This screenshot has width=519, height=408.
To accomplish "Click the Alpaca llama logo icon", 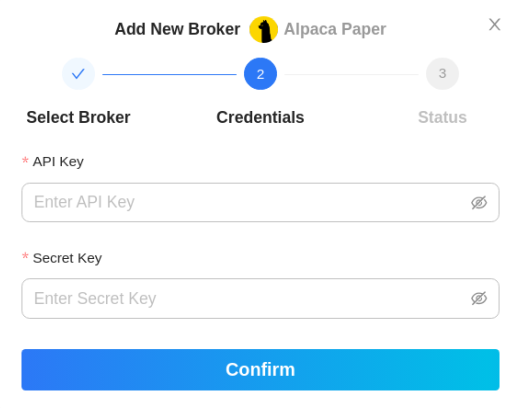I will [264, 29].
